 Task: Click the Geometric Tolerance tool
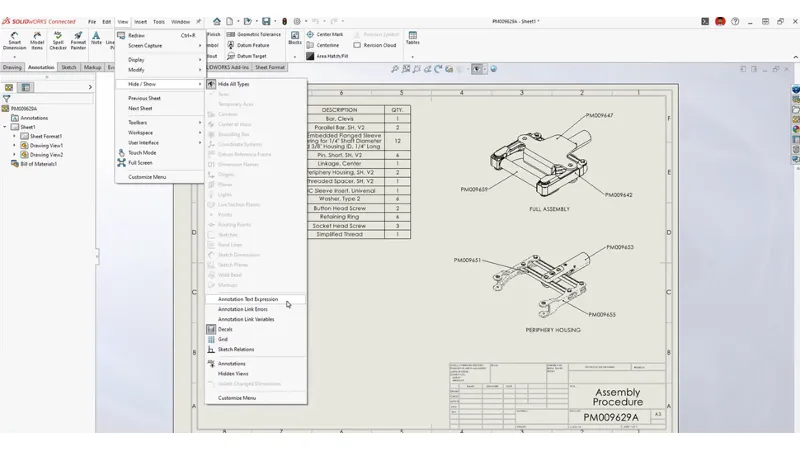pyautogui.click(x=254, y=34)
